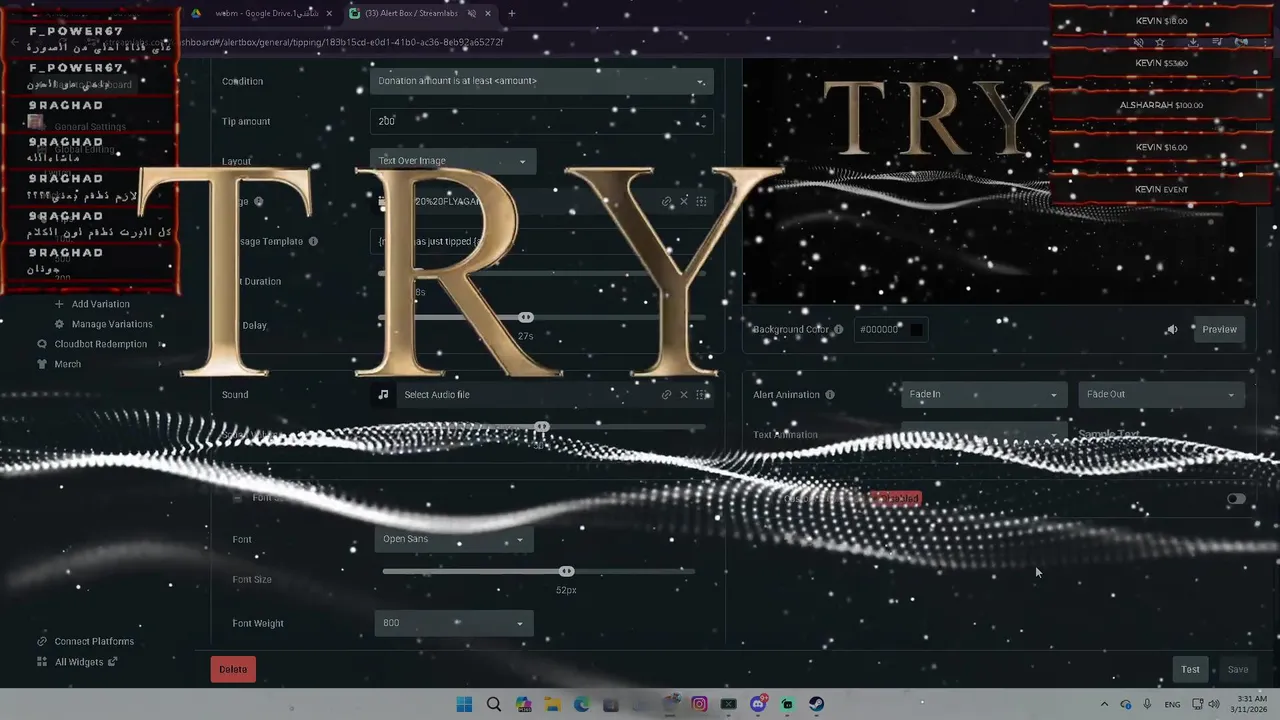
Task: Remove the image with the X icon
Action: click(684, 202)
